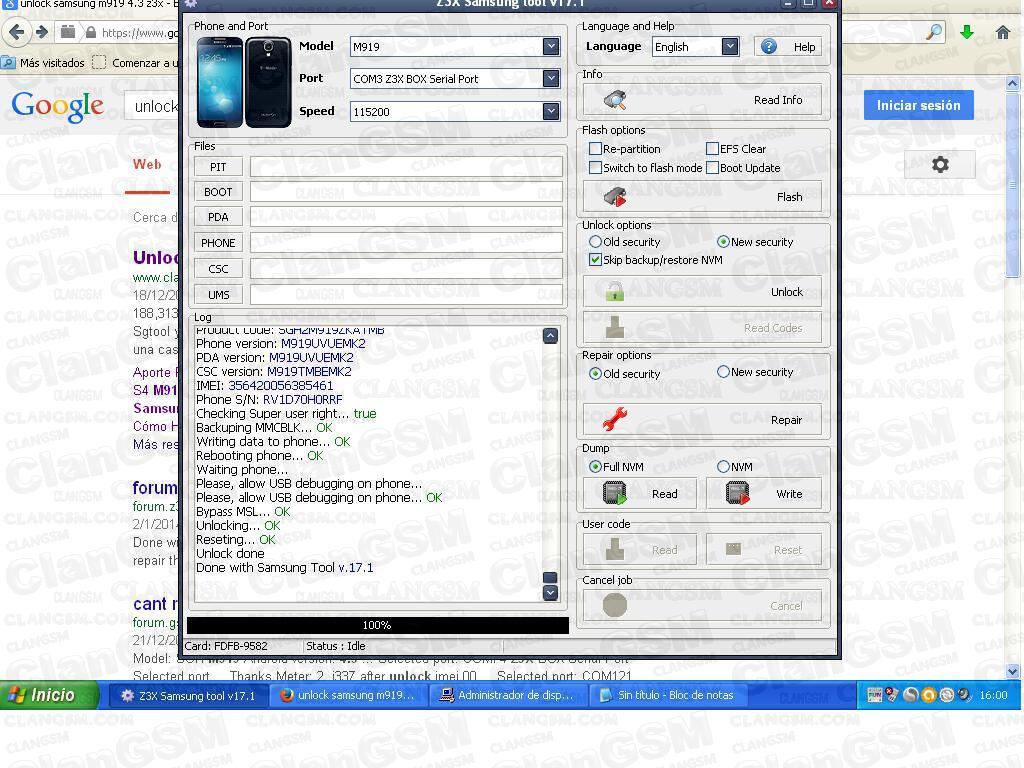Click the PHONE file button
Viewport: 1024px width, 768px height.
click(218, 242)
